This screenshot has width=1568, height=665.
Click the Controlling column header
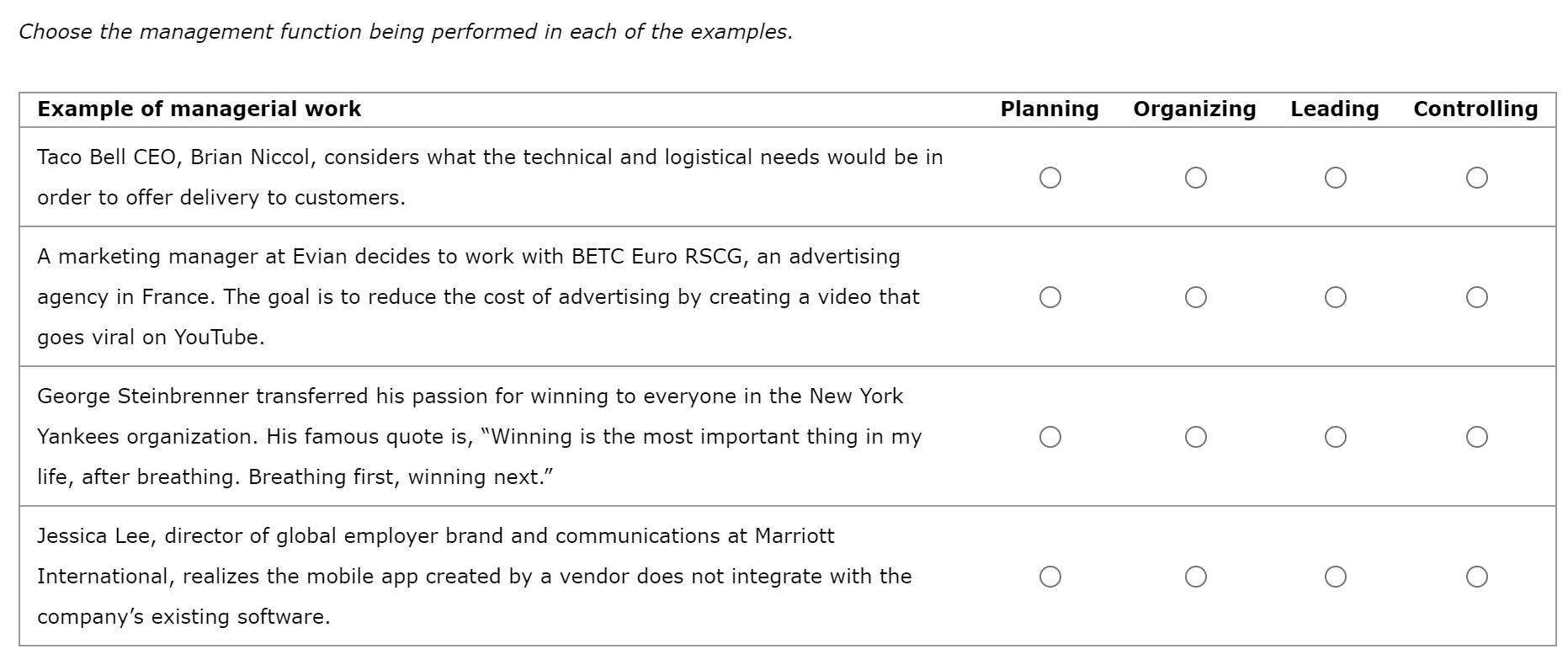[x=1475, y=109]
